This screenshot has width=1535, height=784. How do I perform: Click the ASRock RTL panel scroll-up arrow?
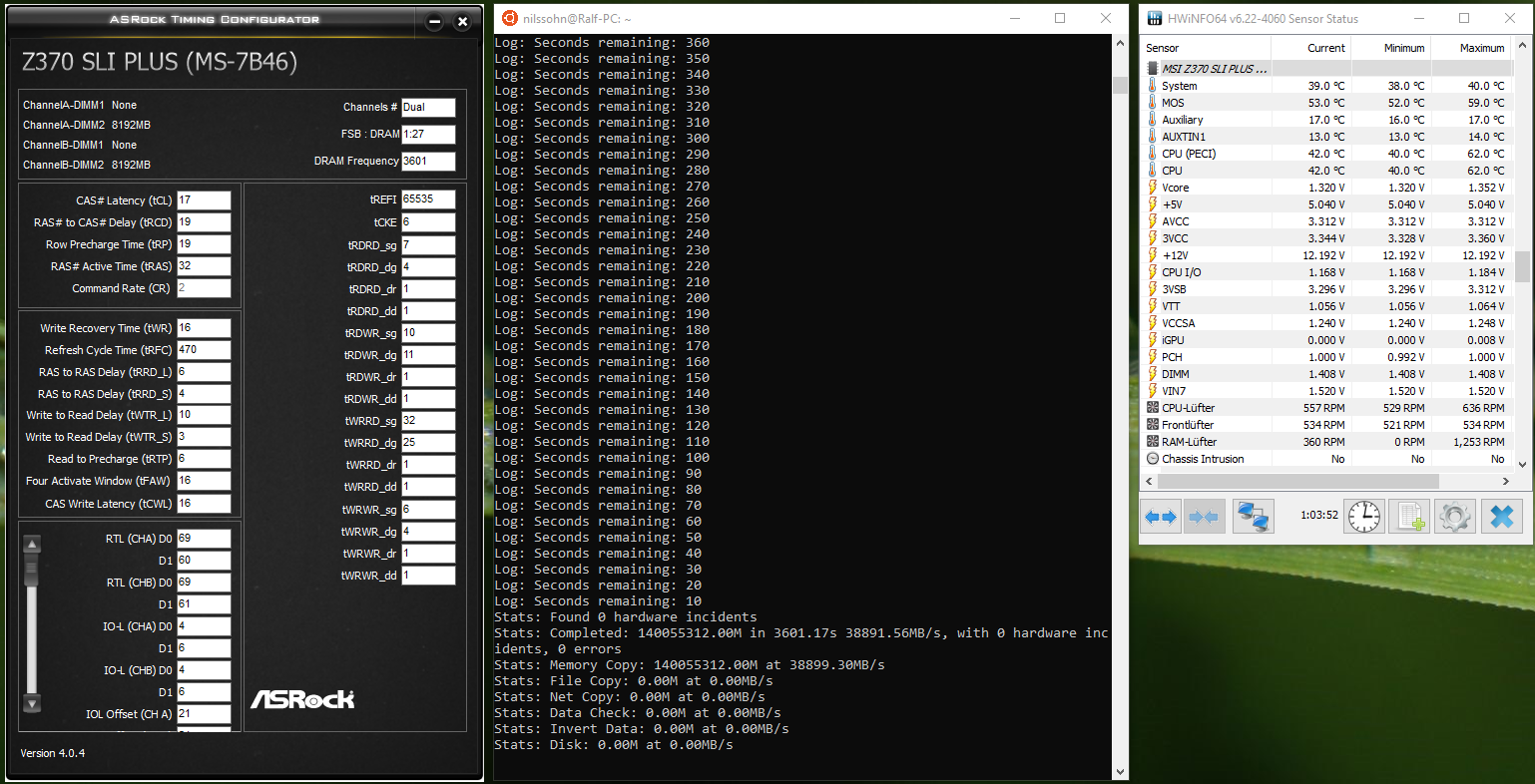click(x=32, y=545)
